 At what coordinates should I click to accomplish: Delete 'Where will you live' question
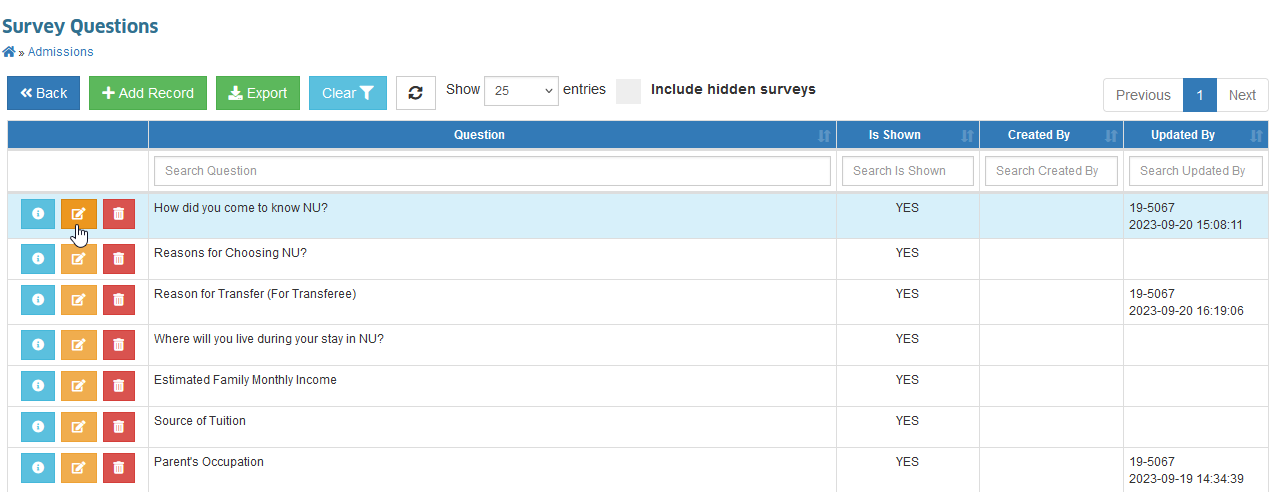[x=119, y=345]
